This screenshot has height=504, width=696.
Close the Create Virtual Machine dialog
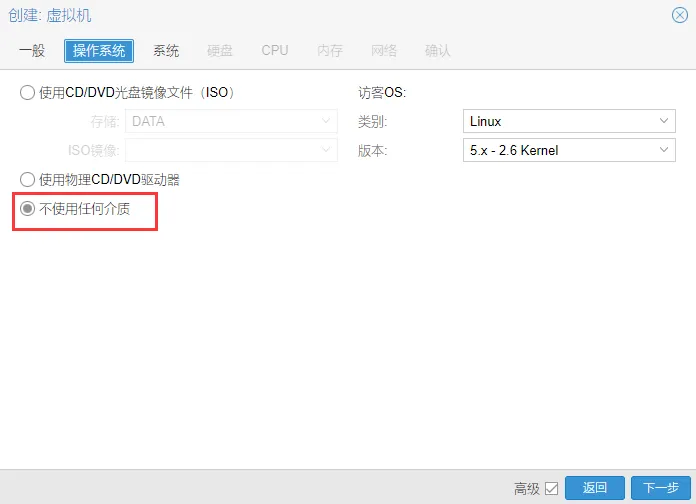(680, 16)
